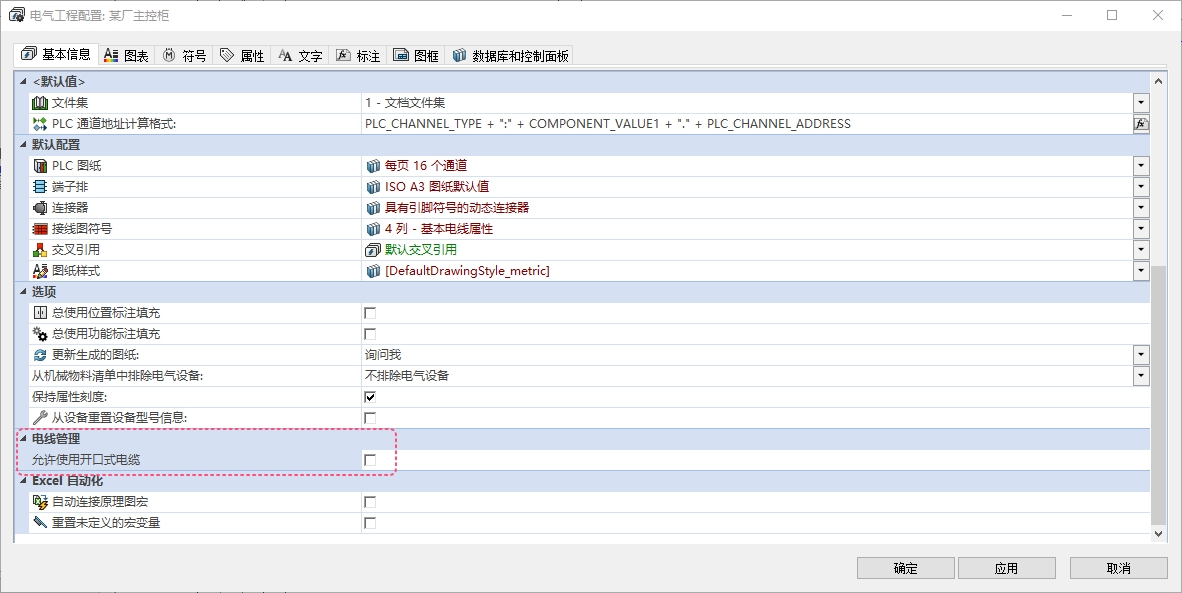Collapse the 默认配置 section
Screen dimensions: 1182x593
(22, 145)
